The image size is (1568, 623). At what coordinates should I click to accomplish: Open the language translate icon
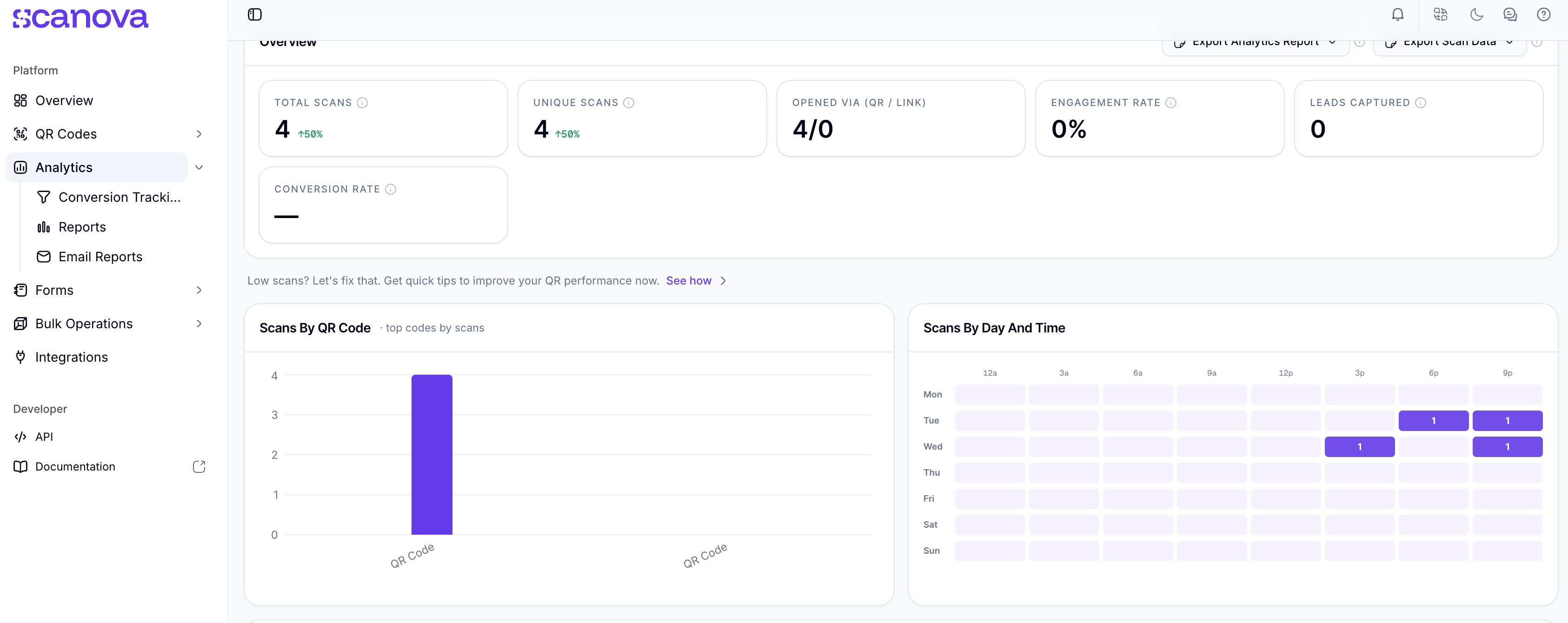tap(1440, 14)
